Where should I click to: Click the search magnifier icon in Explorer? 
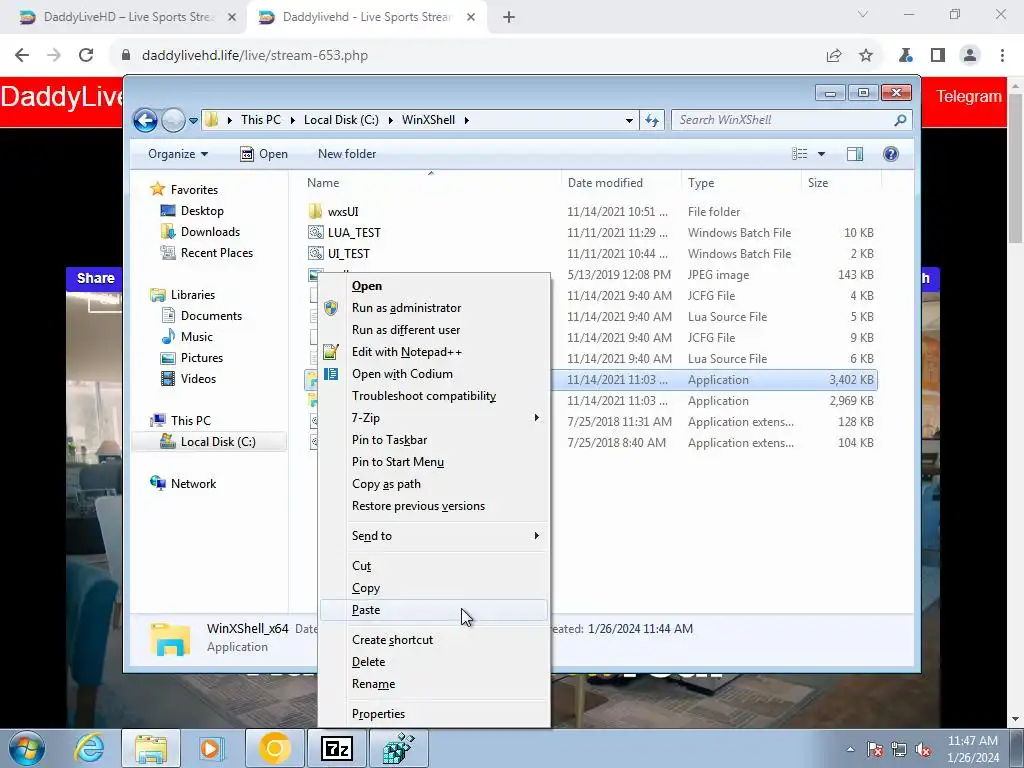click(900, 120)
